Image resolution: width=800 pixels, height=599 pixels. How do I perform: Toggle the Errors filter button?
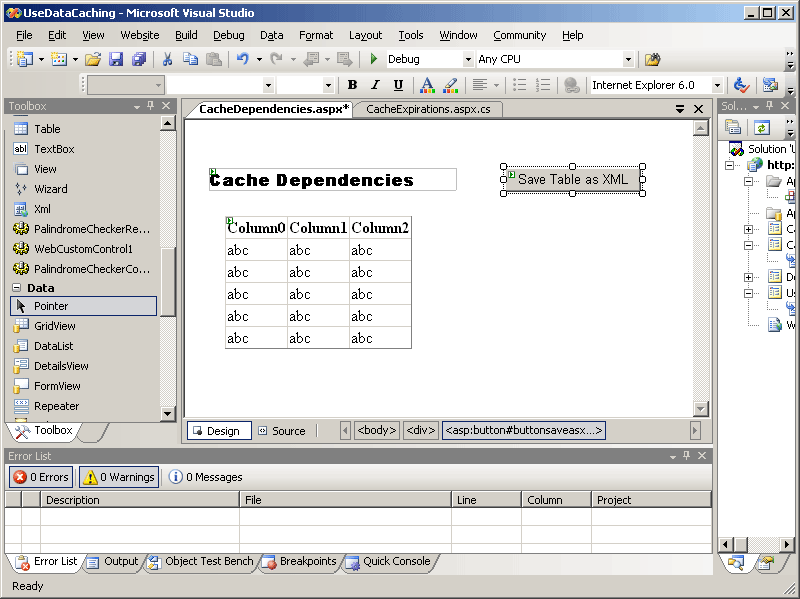(x=40, y=477)
